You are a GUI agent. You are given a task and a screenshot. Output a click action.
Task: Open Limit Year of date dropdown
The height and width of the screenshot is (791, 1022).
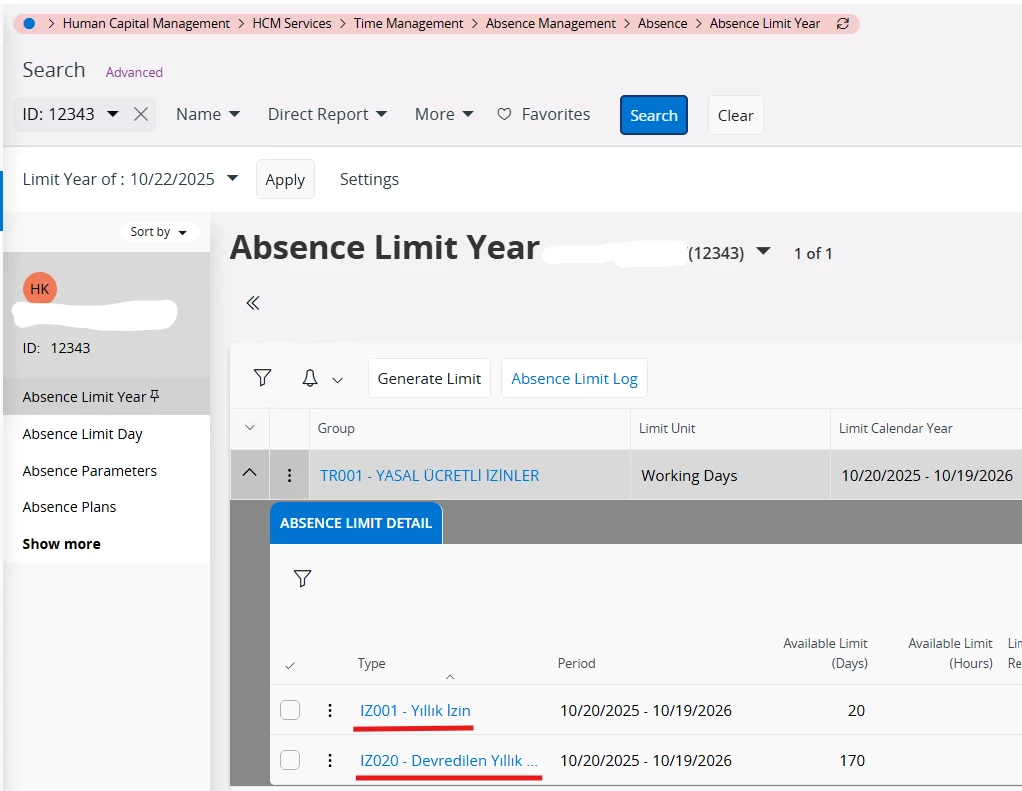232,179
